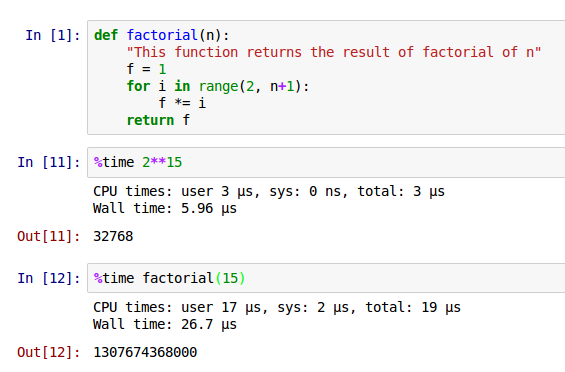Click the factorial function definition cell
Image resolution: width=565 pixels, height=372 pixels.
pyautogui.click(x=326, y=78)
